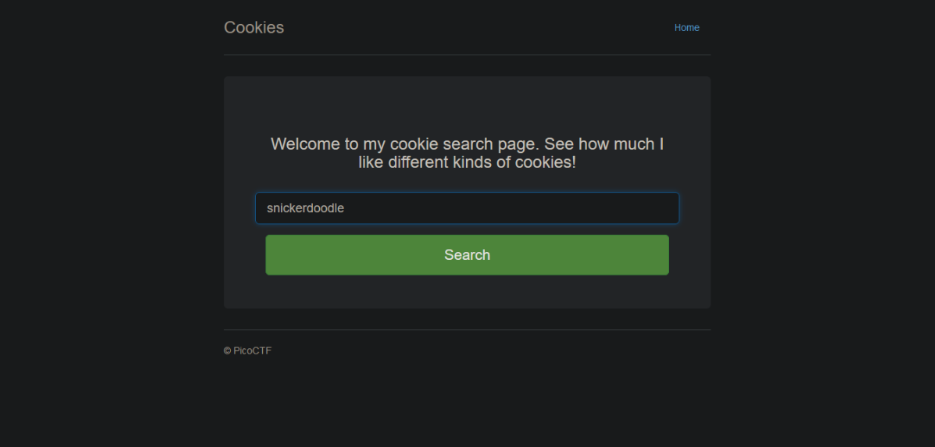
Task: Open the Home navigation link
Action: tap(687, 28)
